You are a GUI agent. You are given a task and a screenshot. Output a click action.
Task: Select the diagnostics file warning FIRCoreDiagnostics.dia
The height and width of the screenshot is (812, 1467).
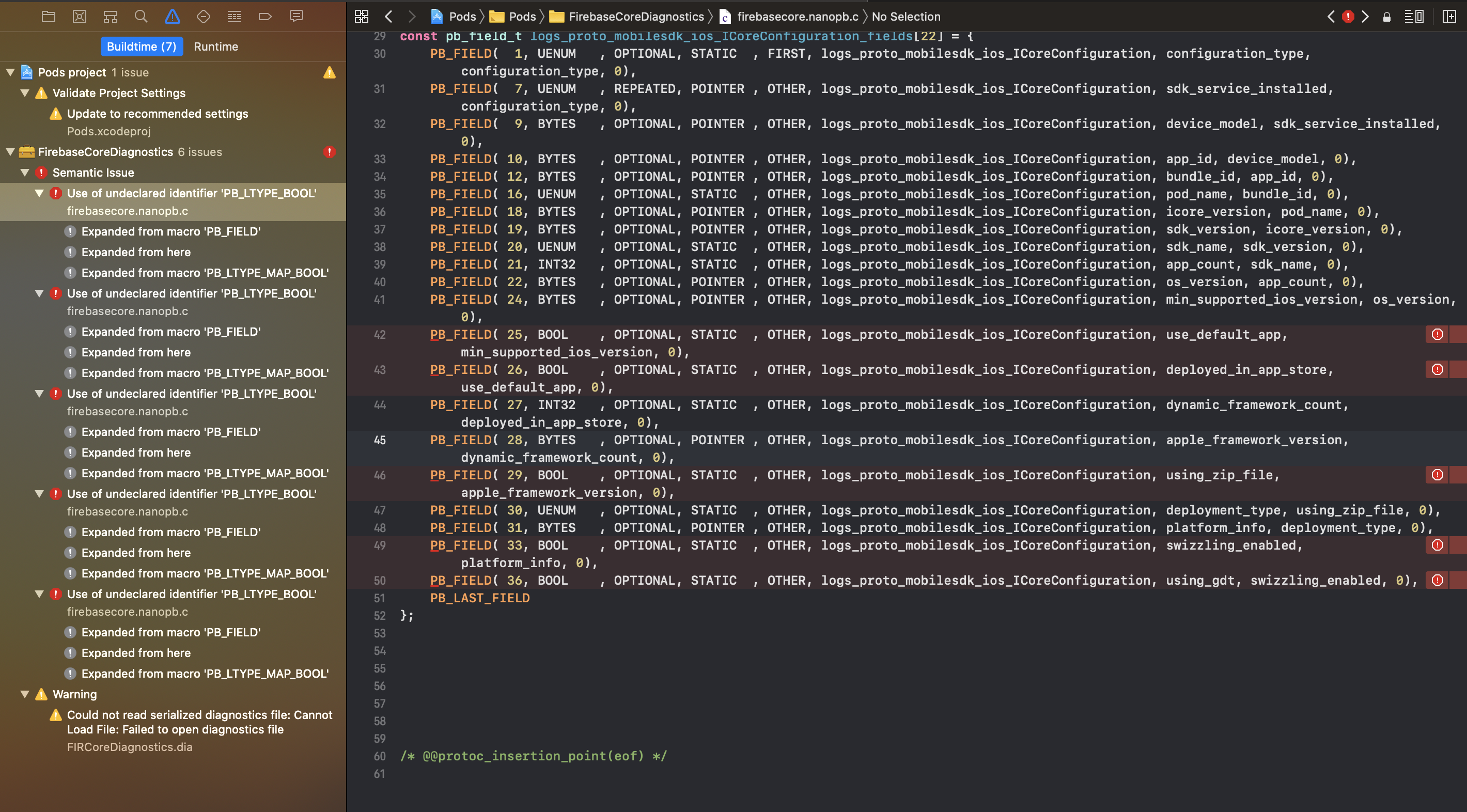click(x=130, y=746)
